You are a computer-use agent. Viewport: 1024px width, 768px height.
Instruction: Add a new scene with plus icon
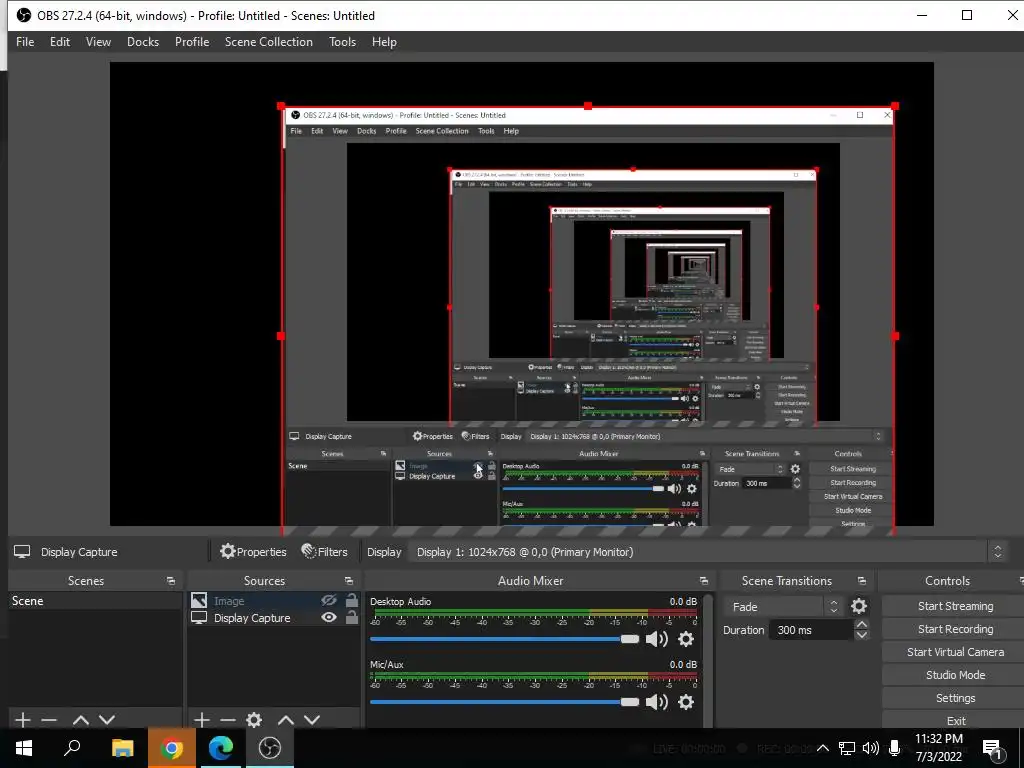pyautogui.click(x=23, y=720)
